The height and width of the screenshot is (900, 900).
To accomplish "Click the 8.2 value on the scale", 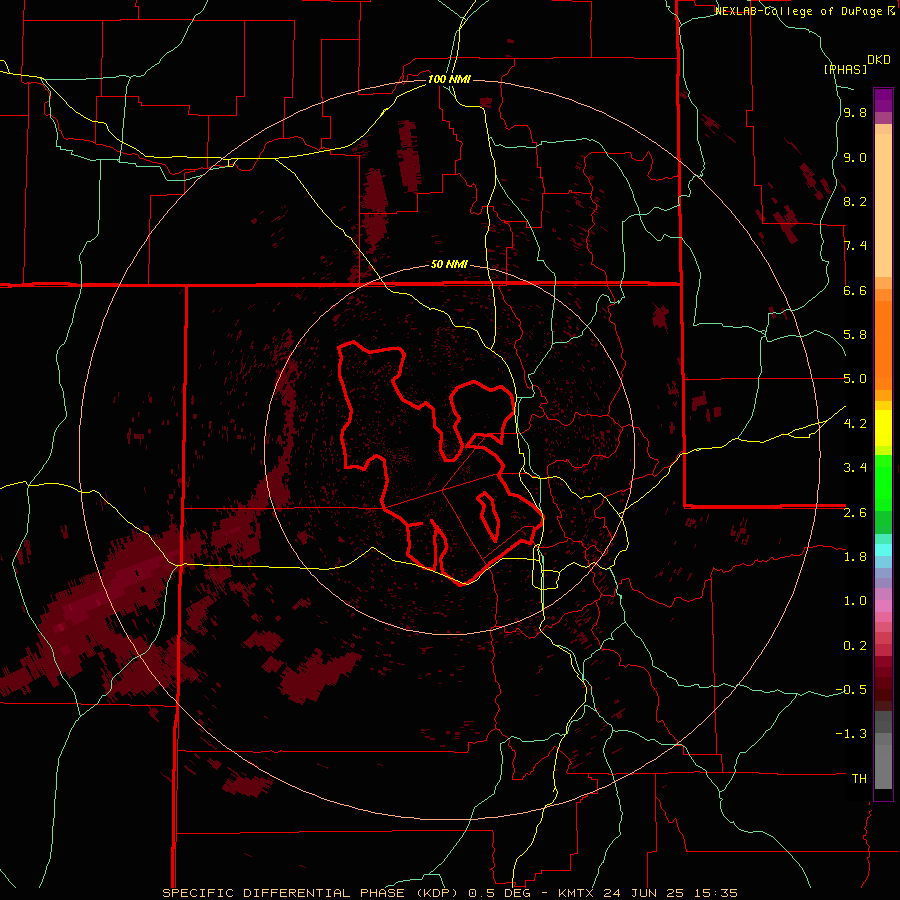I will (x=855, y=201).
